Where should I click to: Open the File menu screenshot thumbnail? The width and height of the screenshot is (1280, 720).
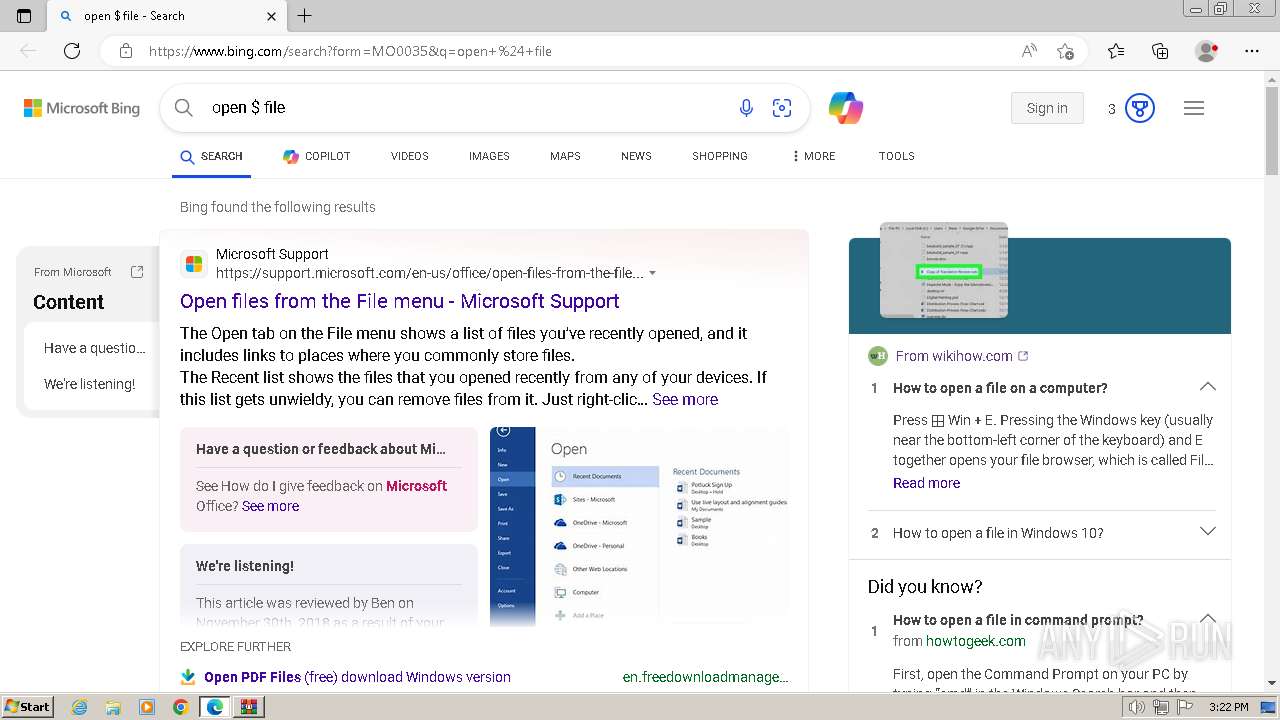640,526
